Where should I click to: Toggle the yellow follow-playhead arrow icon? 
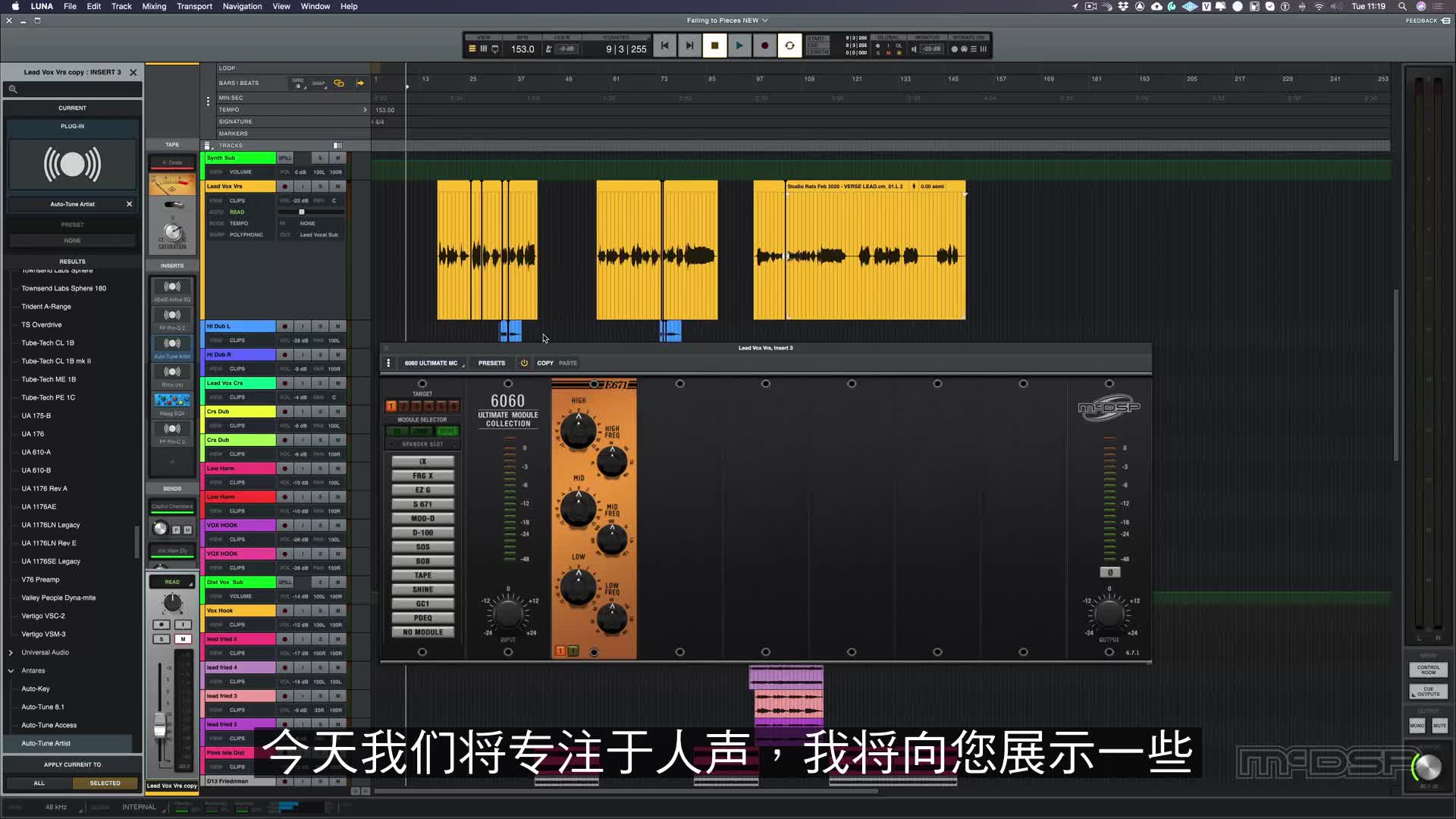360,83
